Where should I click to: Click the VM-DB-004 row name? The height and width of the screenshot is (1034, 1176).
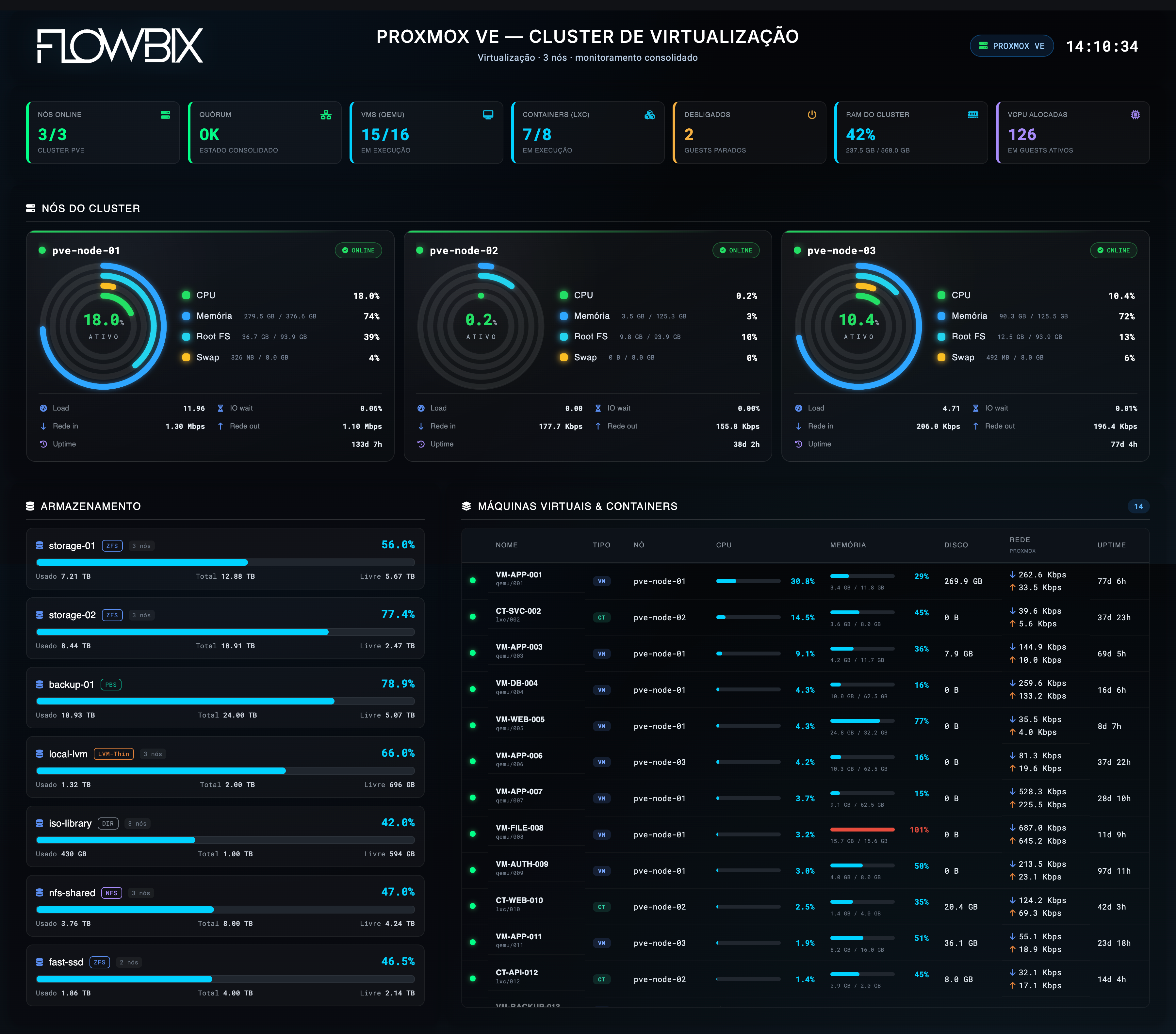coord(517,683)
